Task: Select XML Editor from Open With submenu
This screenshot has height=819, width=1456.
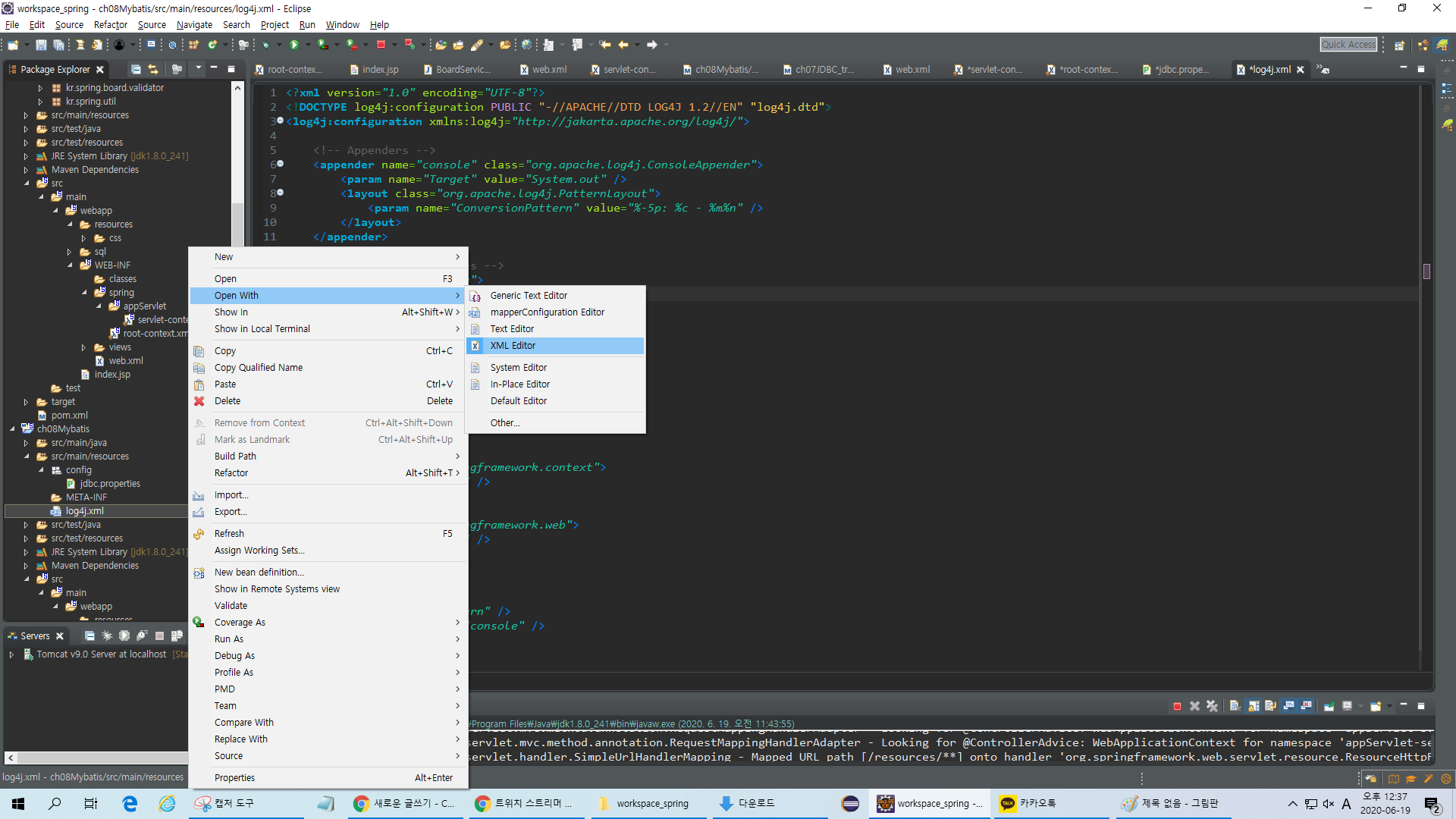Action: 513,346
